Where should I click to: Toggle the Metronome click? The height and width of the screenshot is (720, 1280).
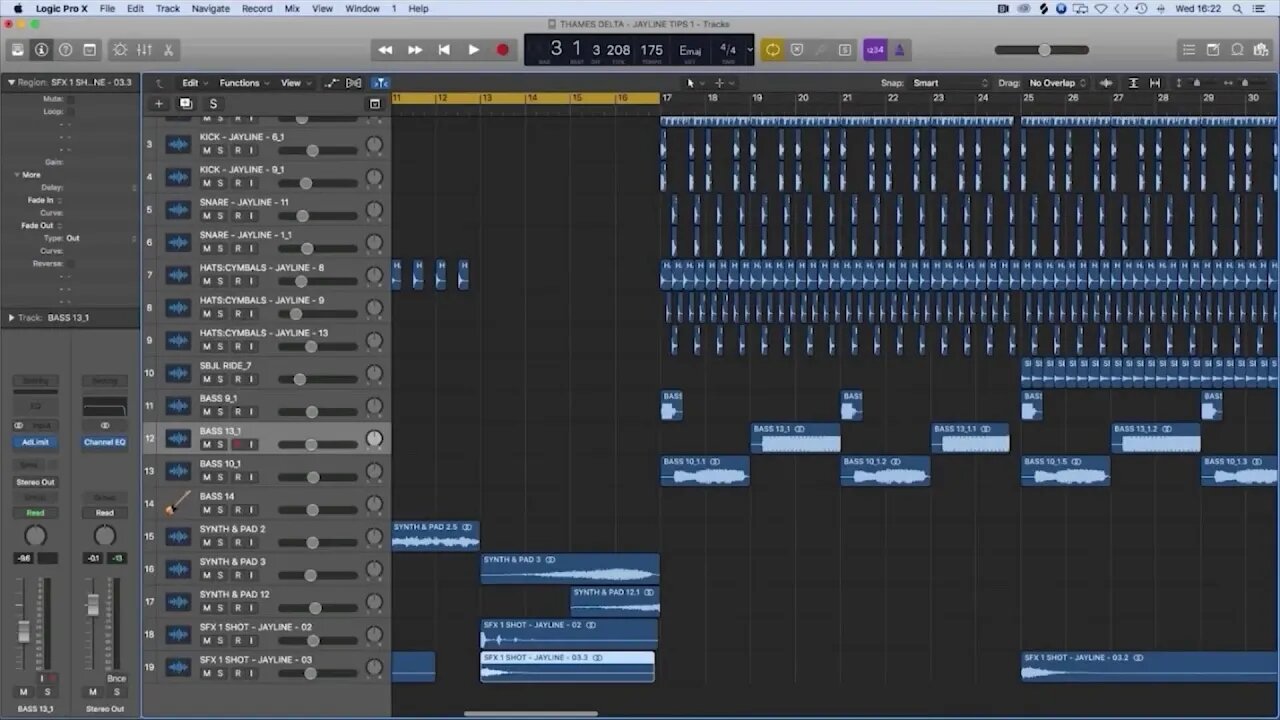[899, 50]
